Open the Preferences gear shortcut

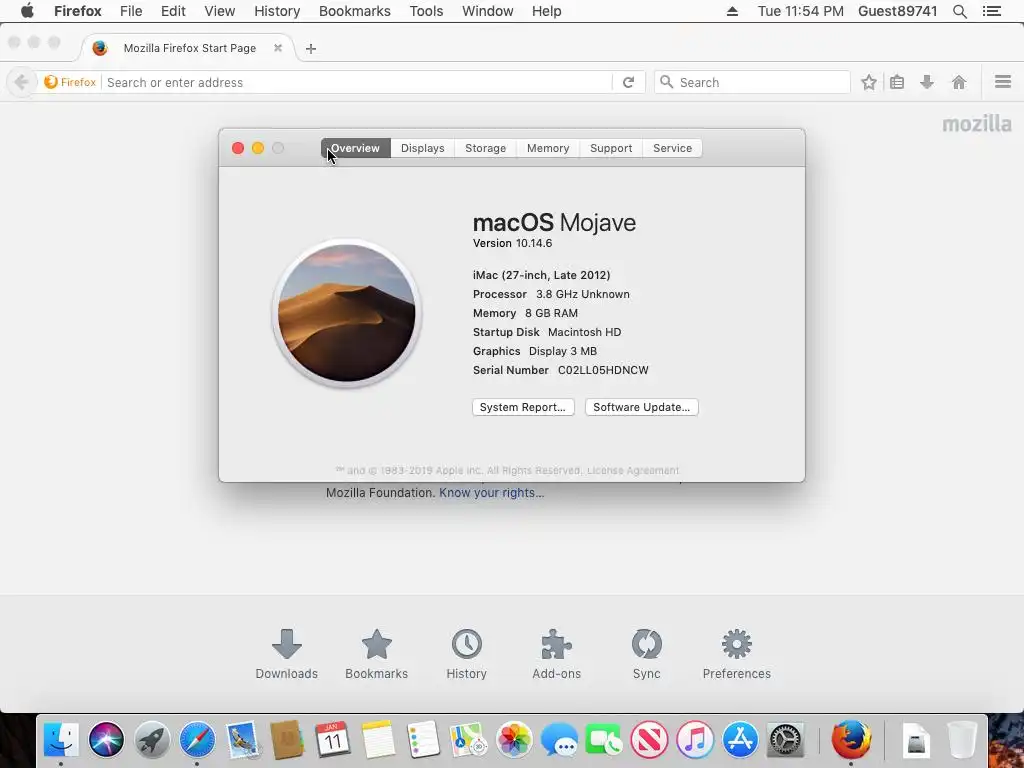coord(737,654)
